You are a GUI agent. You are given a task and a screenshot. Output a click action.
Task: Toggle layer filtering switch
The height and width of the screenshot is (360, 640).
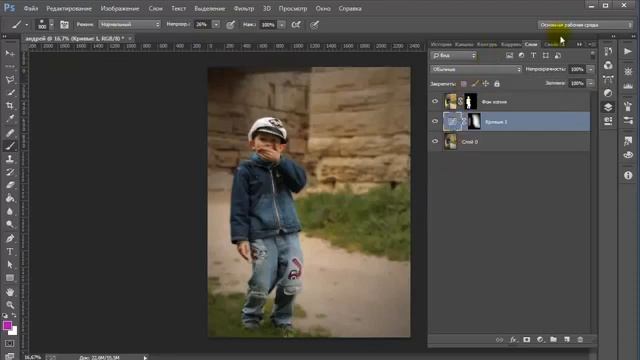593,55
